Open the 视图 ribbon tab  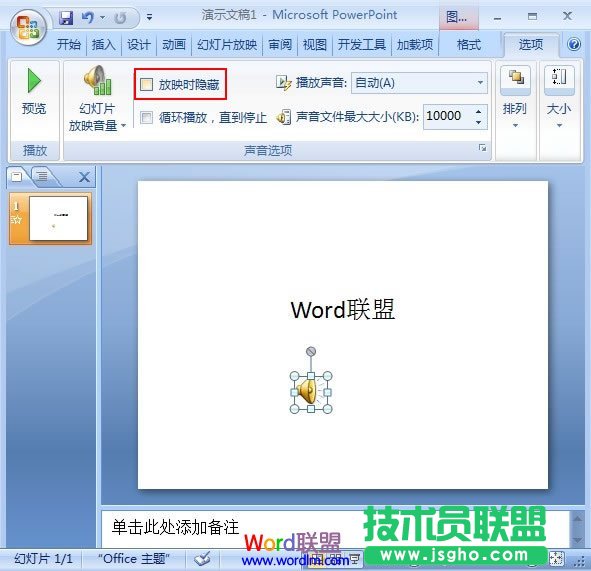point(315,45)
